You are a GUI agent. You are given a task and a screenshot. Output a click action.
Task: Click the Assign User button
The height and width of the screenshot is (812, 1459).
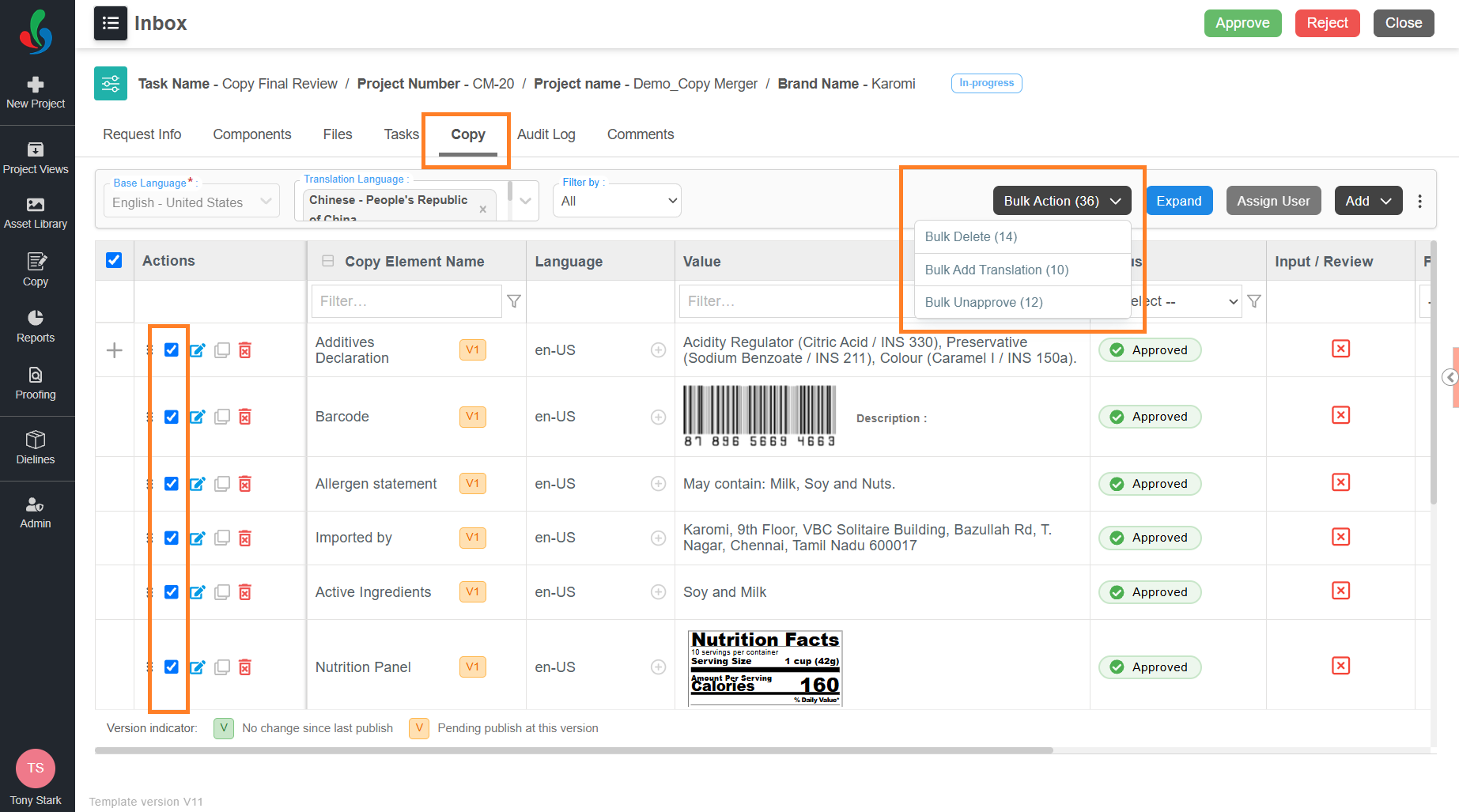[x=1273, y=201]
